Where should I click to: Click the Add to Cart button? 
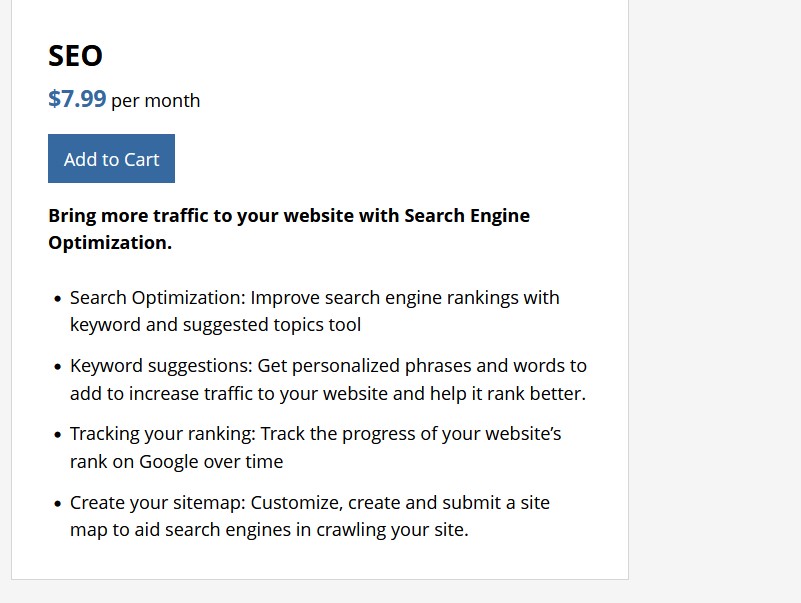click(111, 159)
